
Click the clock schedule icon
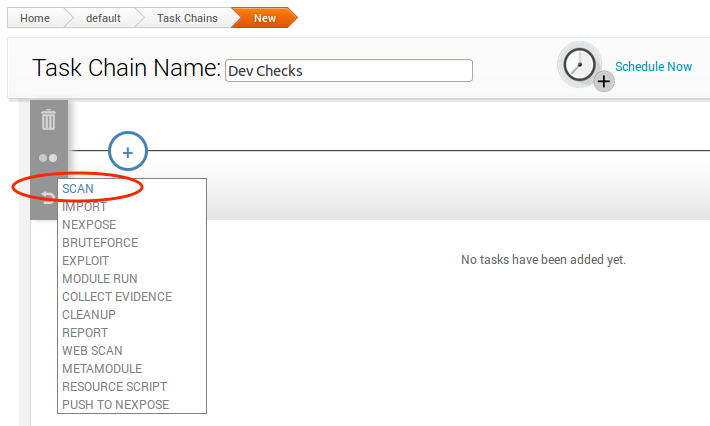tap(581, 66)
